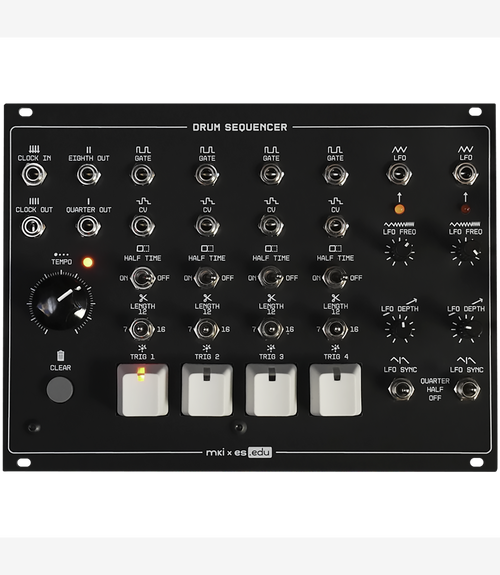
Task: Toggle the LFO SYNC switch right of QUARTER HALF OFF
Action: 467,390
